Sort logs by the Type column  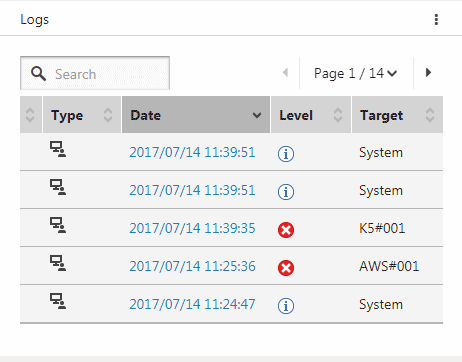(82, 115)
